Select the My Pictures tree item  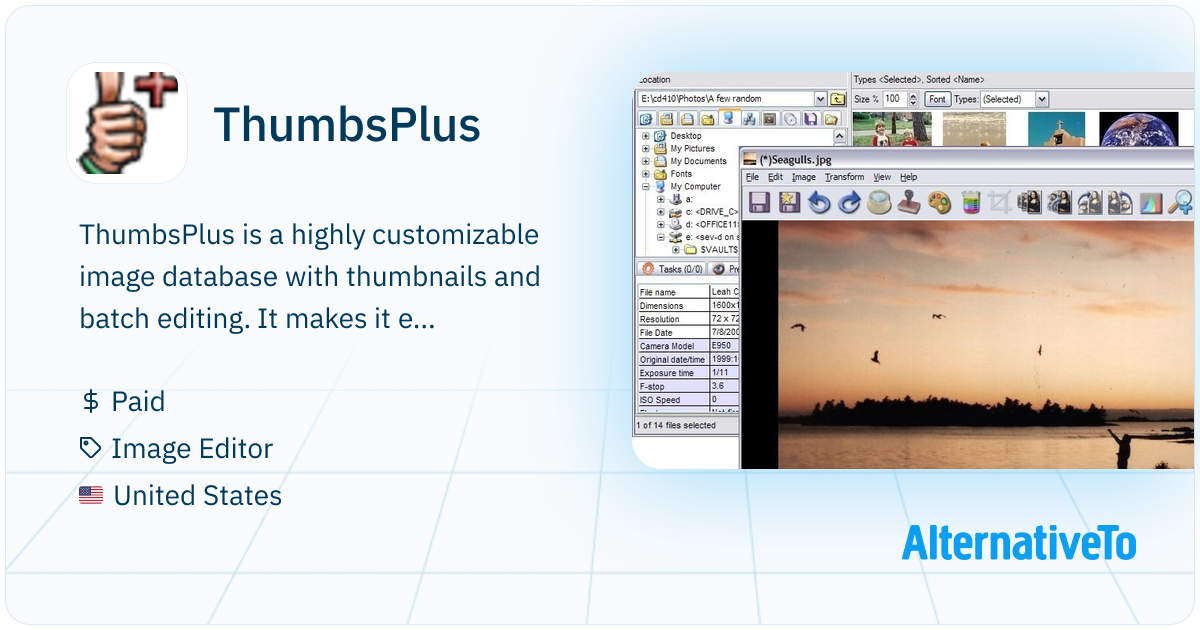pos(692,149)
